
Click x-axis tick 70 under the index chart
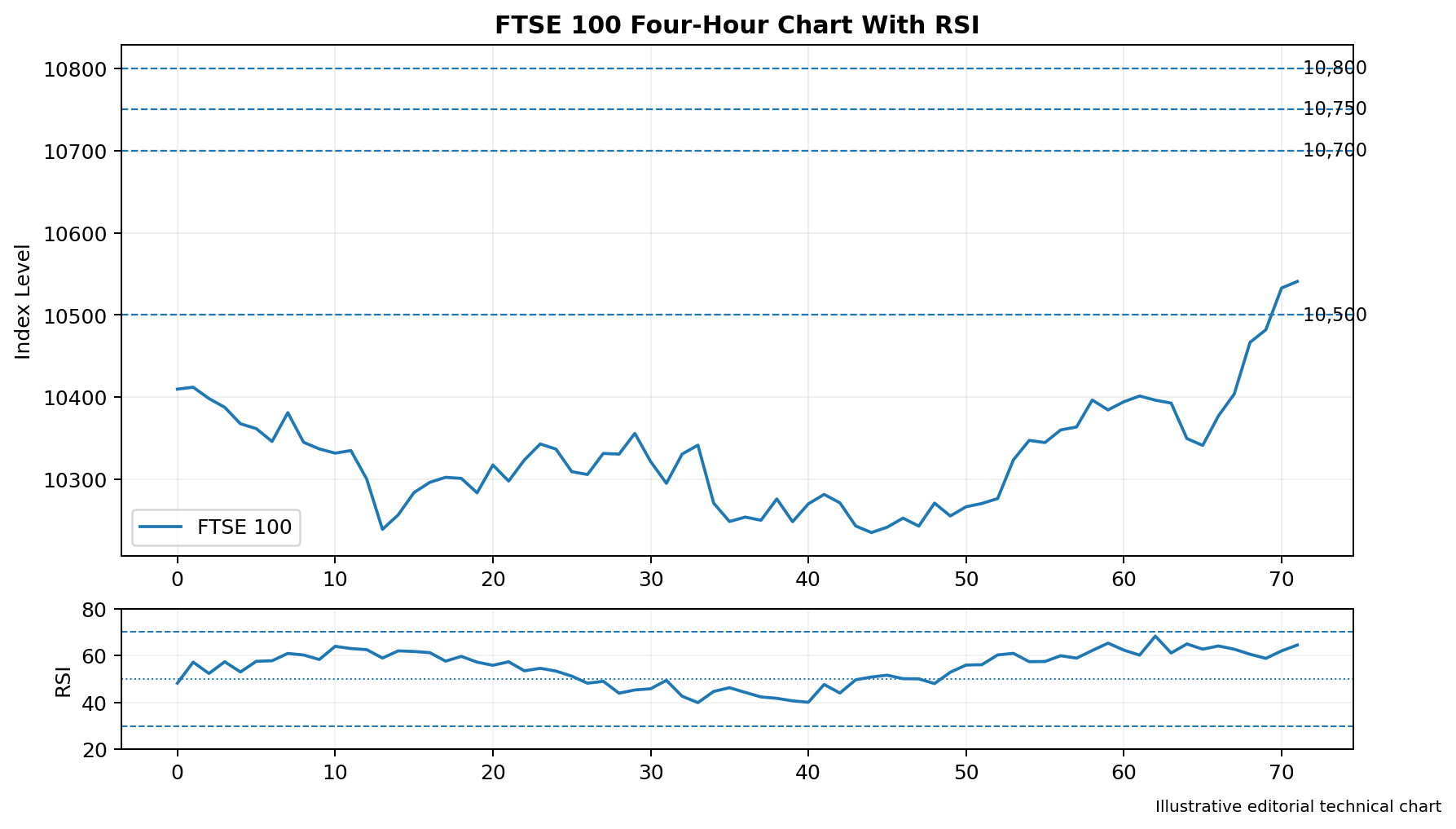click(x=1281, y=580)
